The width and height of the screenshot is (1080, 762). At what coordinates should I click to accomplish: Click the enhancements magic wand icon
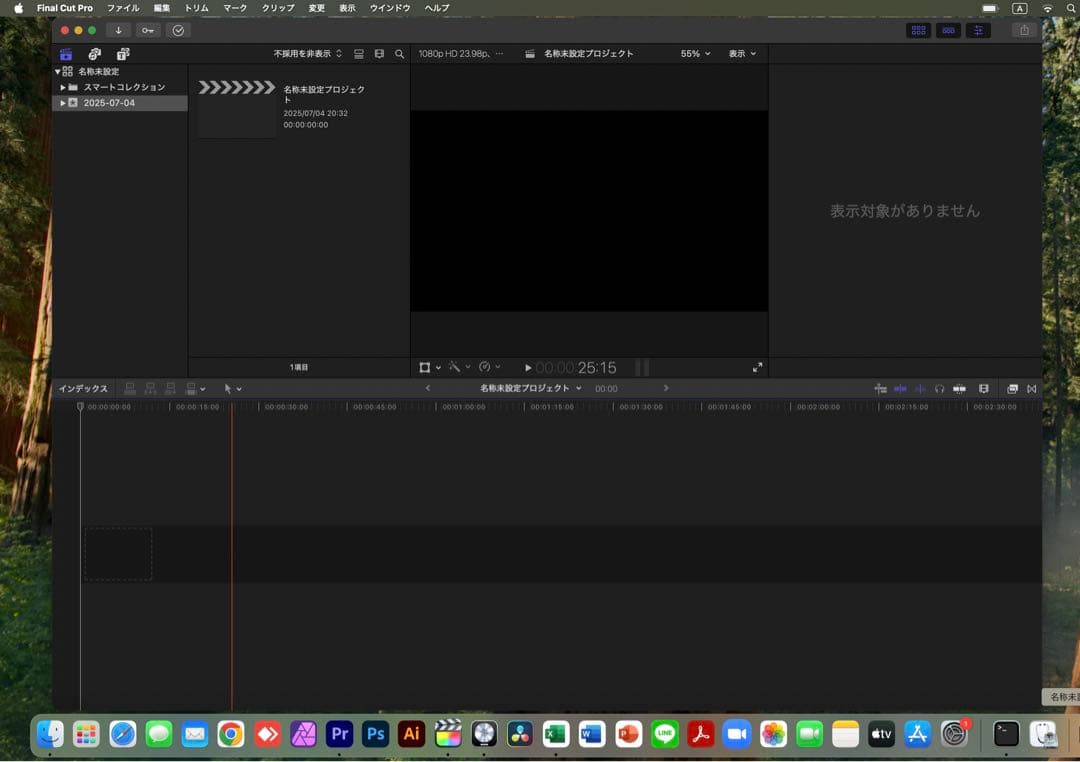(456, 367)
